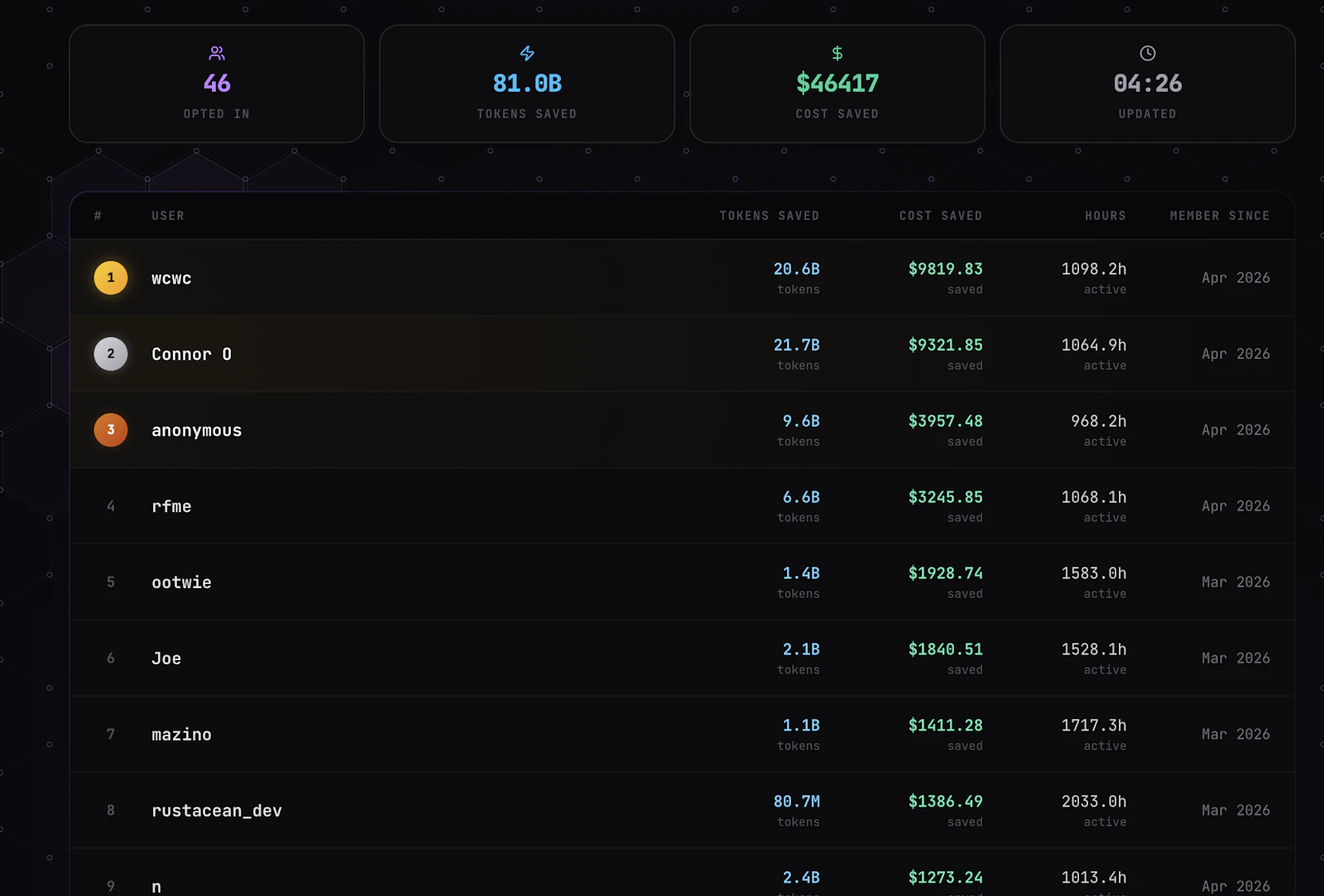1324x896 pixels.
Task: Select the 81.0B tokens saved total
Action: pyautogui.click(x=527, y=84)
